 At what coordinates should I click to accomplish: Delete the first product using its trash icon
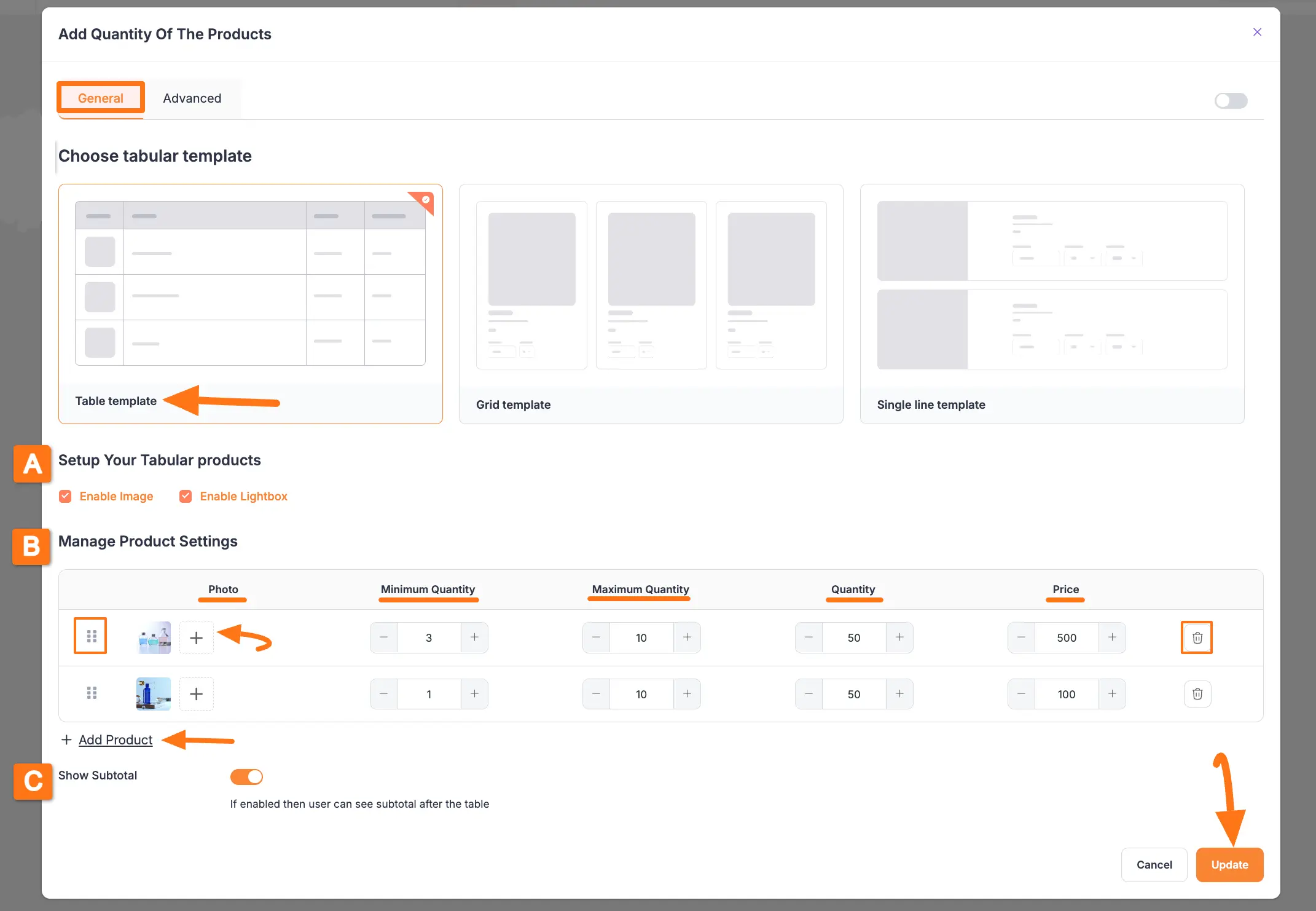[1196, 637]
